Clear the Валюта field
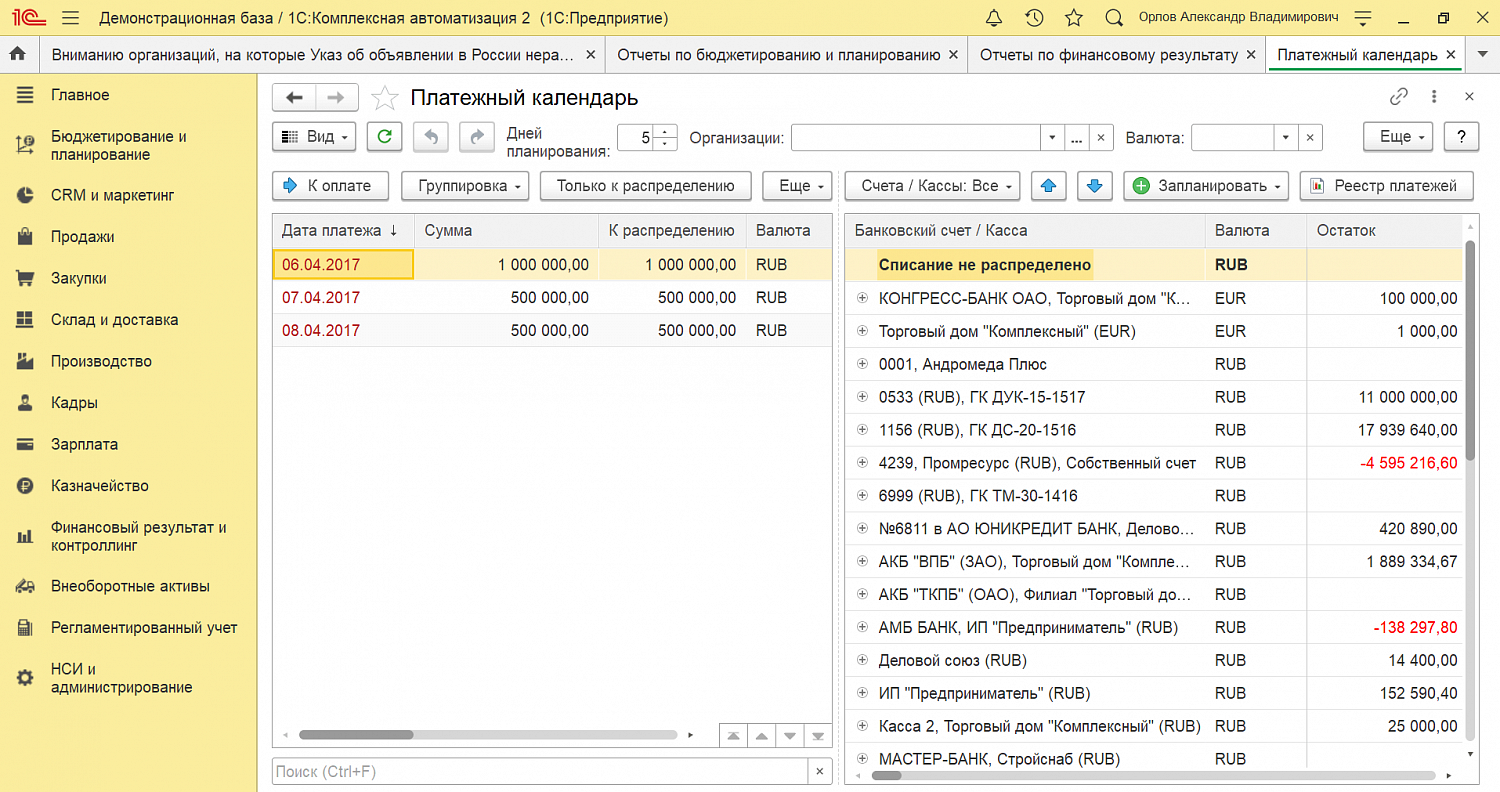This screenshot has height=792, width=1500. [1310, 137]
